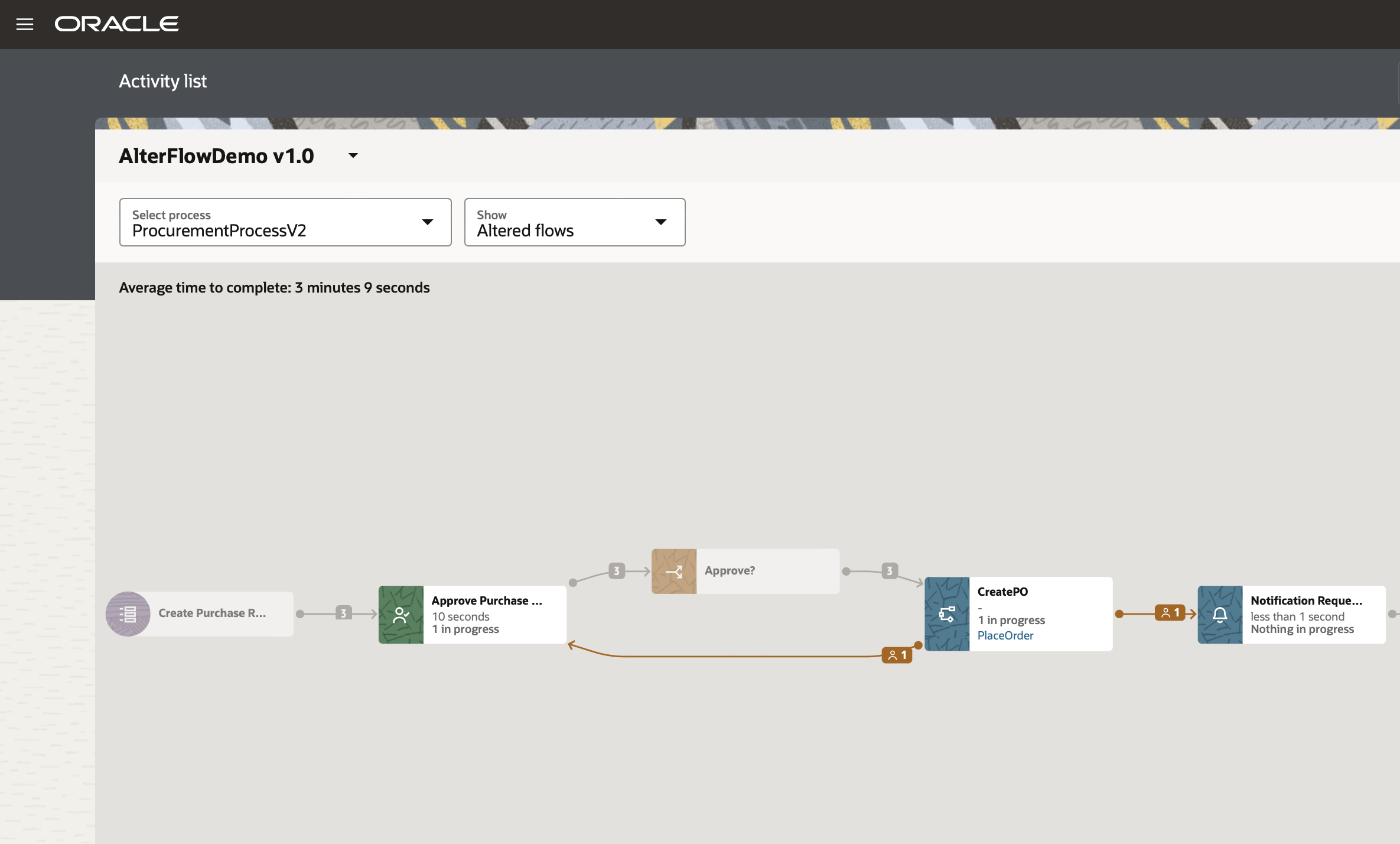Screen dimensions: 1400x844
Task: Click the list icon on the purple start node
Action: (x=128, y=613)
